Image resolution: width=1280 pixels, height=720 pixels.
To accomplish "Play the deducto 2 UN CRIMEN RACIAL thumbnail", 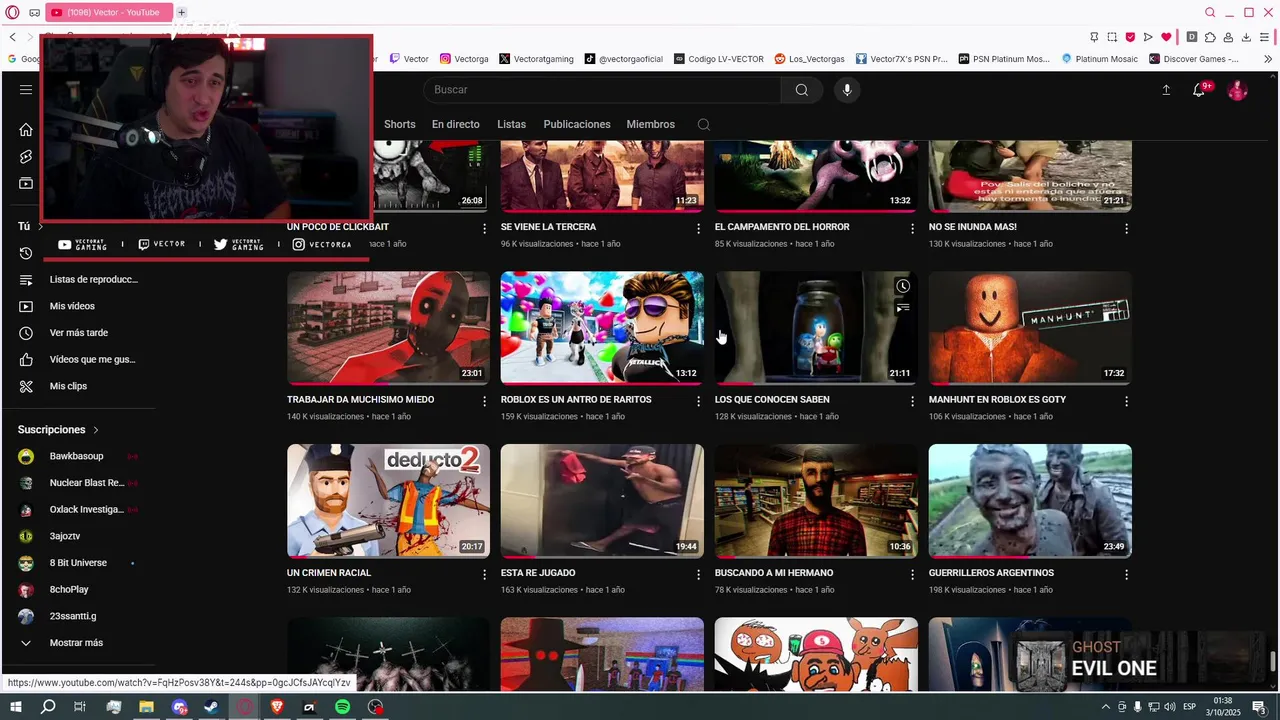I will [x=388, y=501].
